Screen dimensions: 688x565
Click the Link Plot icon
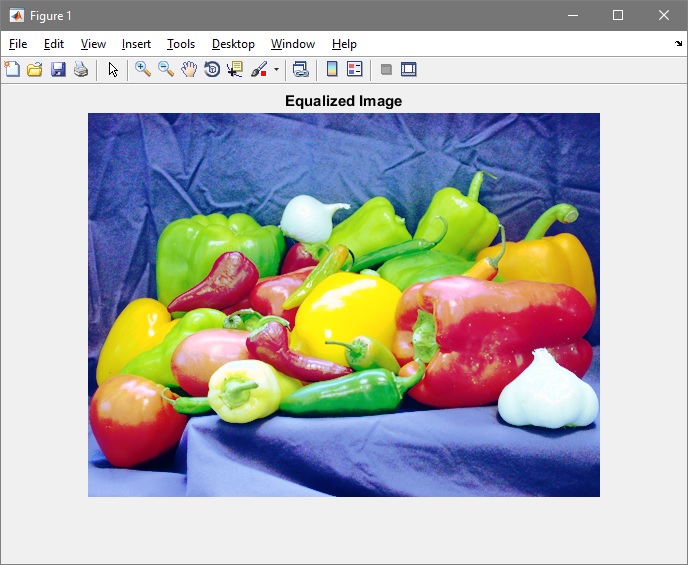(x=300, y=69)
